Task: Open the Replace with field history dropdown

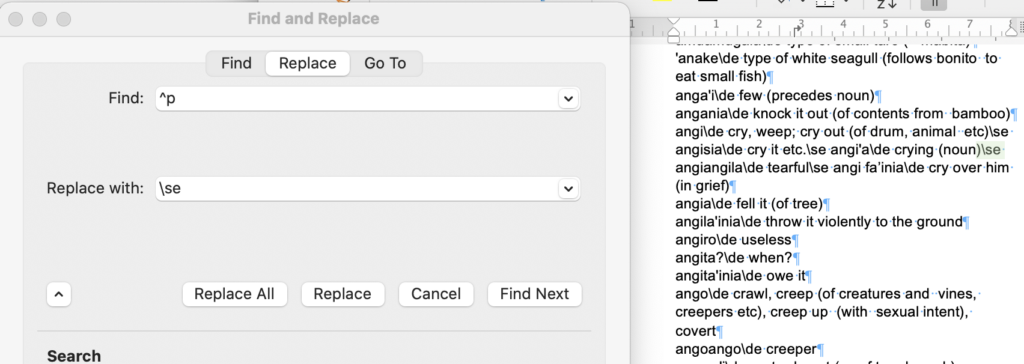Action: (568, 189)
